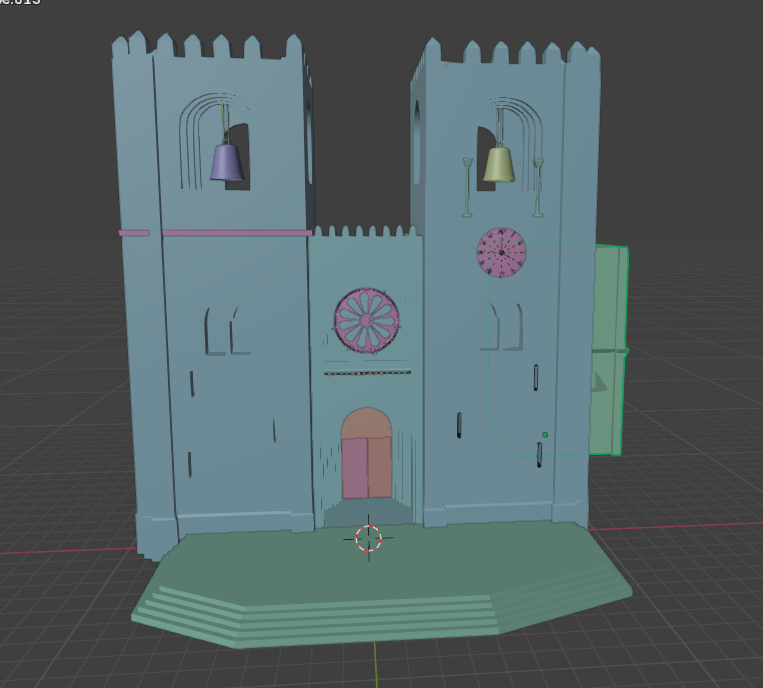Click the small green origin dot on right tower
This screenshot has height=688, width=763.
545,435
